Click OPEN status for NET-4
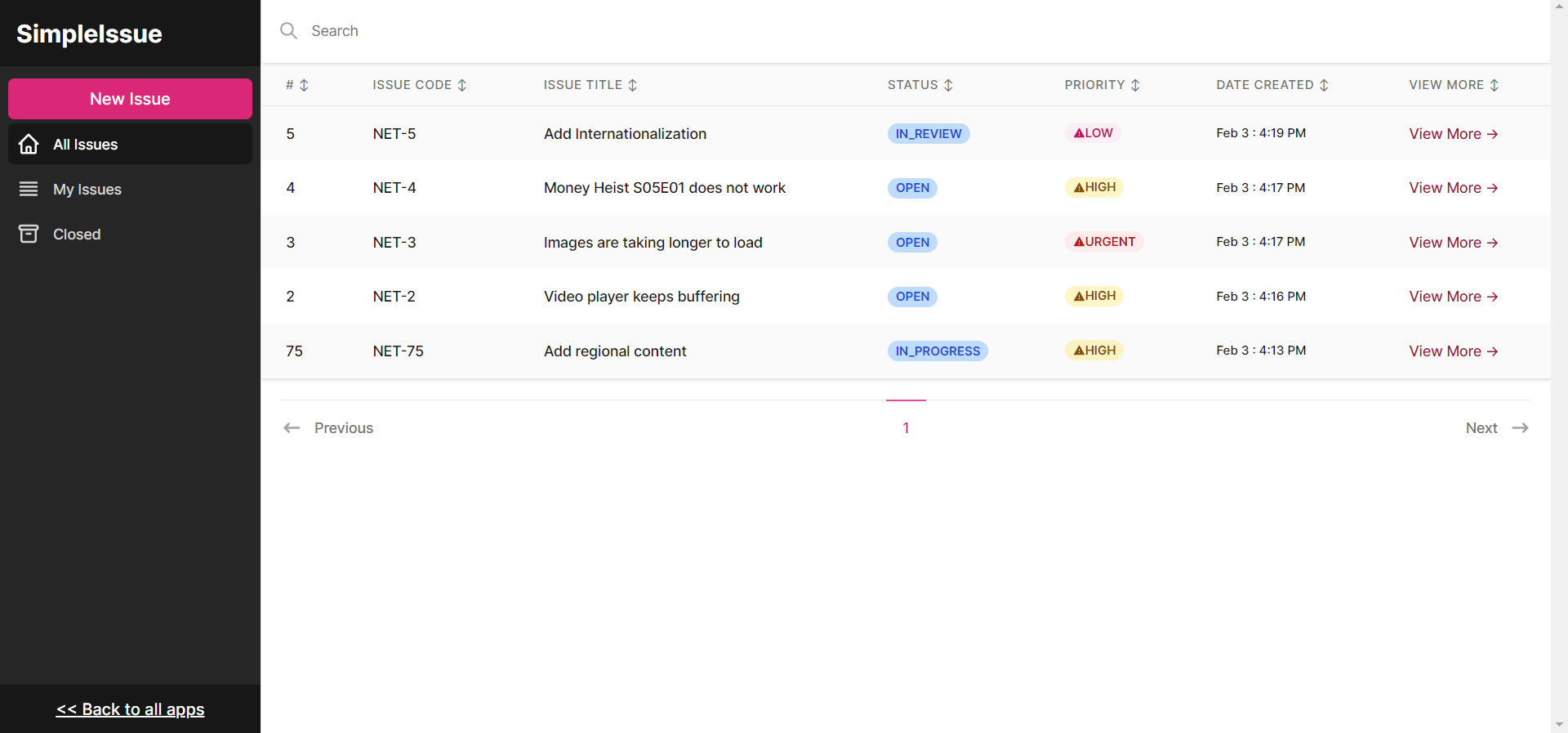This screenshot has height=733, width=1568. (912, 188)
